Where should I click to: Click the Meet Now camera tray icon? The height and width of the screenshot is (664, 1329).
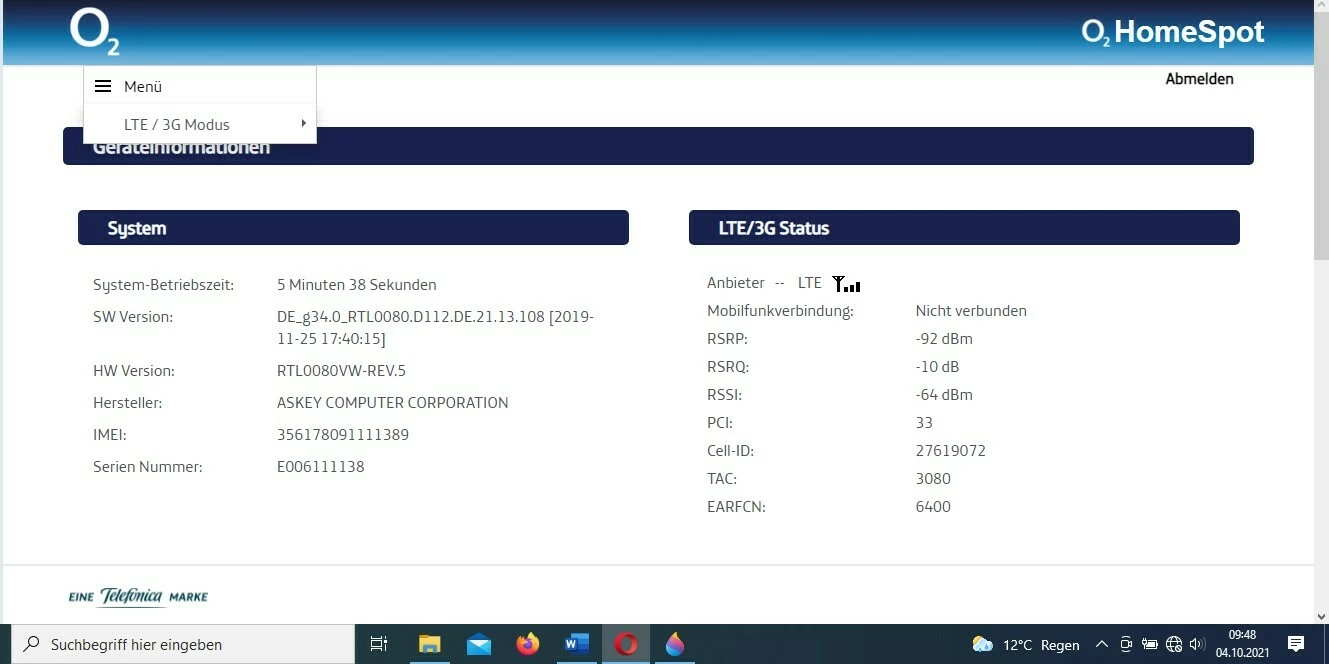pyautogui.click(x=1126, y=645)
